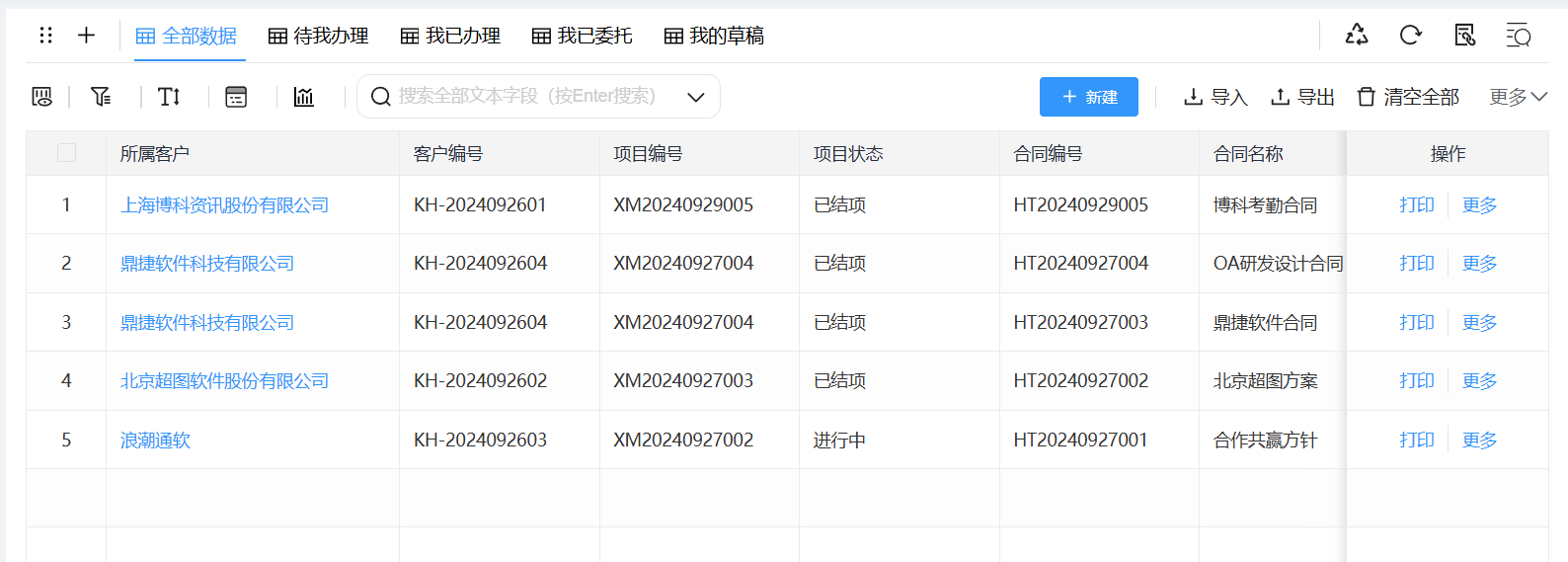The width and height of the screenshot is (1568, 562).
Task: Open the 上海博科资讯股份有限公司 customer link
Action: pos(224,205)
